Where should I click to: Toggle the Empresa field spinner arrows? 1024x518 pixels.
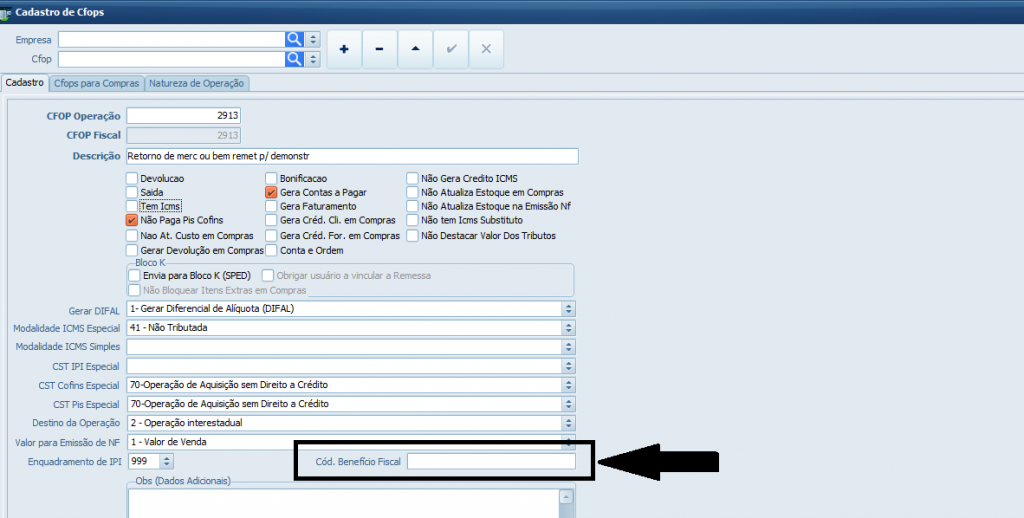[x=313, y=39]
